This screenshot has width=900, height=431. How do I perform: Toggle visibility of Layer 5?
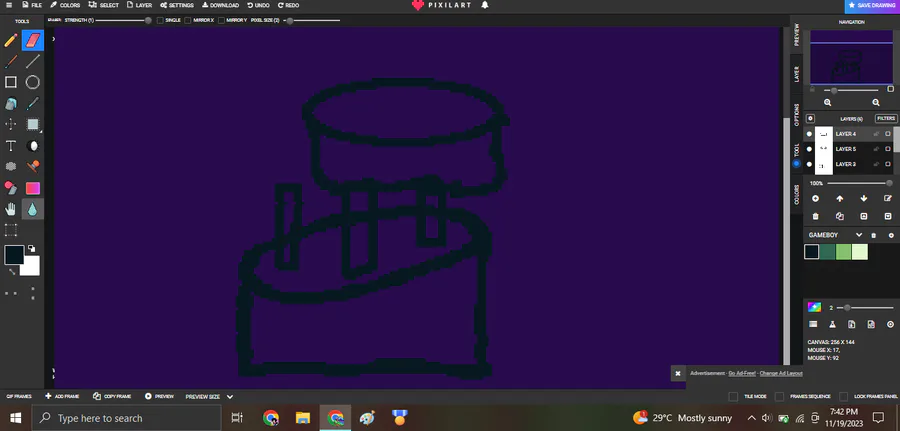click(809, 149)
